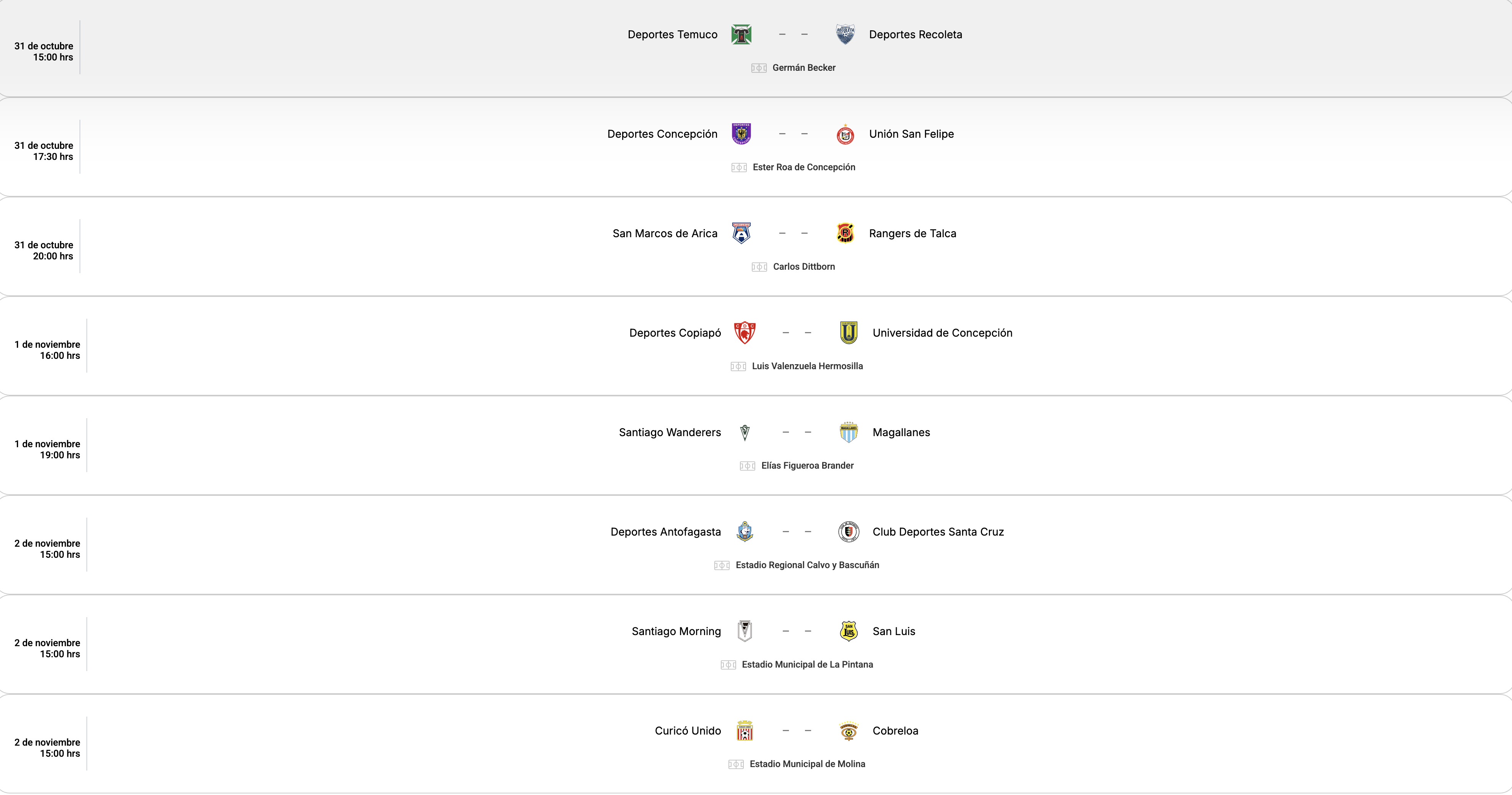Click the Rangers de Talca crest
Image resolution: width=1512 pixels, height=795 pixels.
(x=845, y=233)
